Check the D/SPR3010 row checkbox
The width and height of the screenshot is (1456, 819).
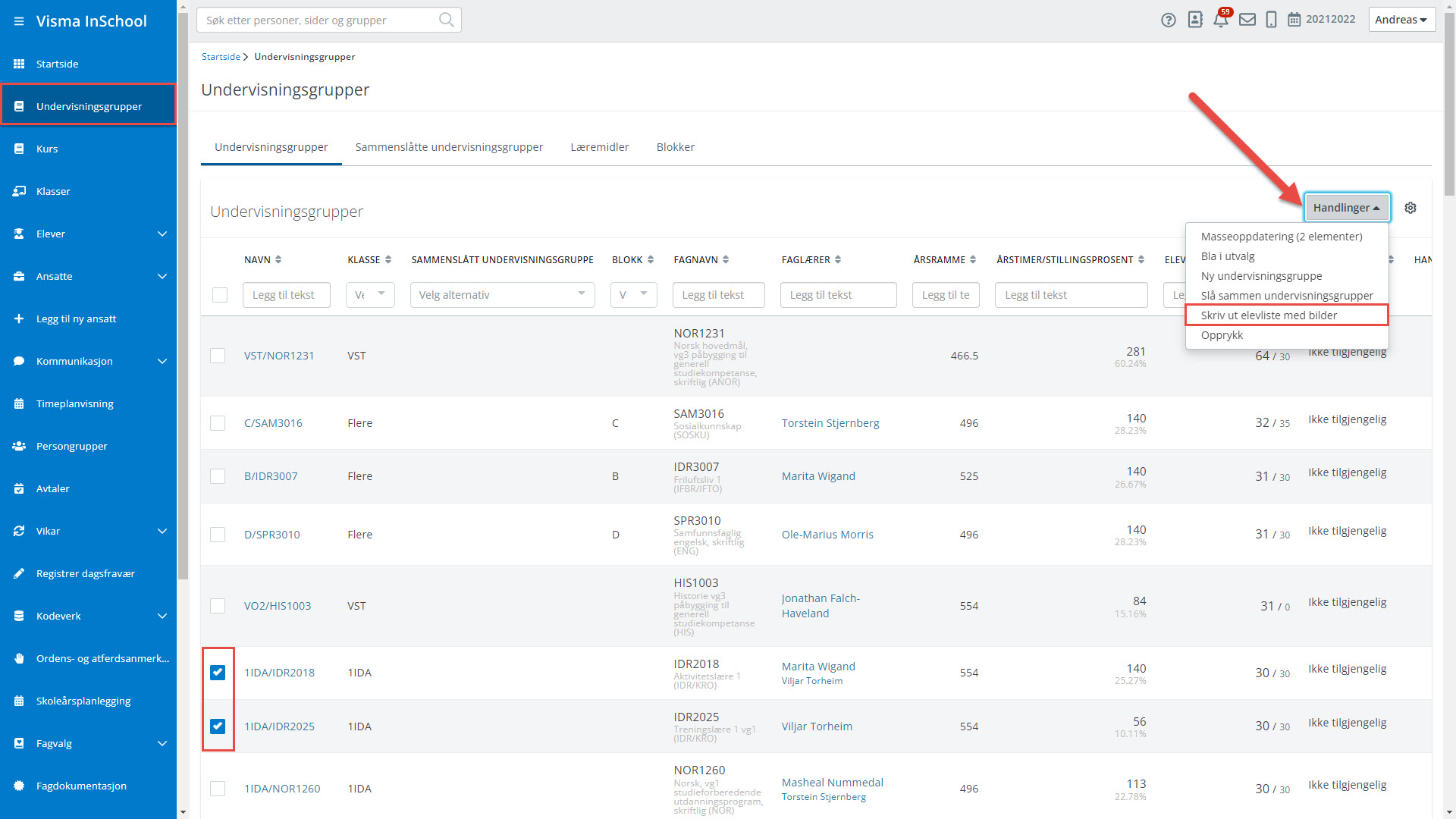(x=218, y=535)
